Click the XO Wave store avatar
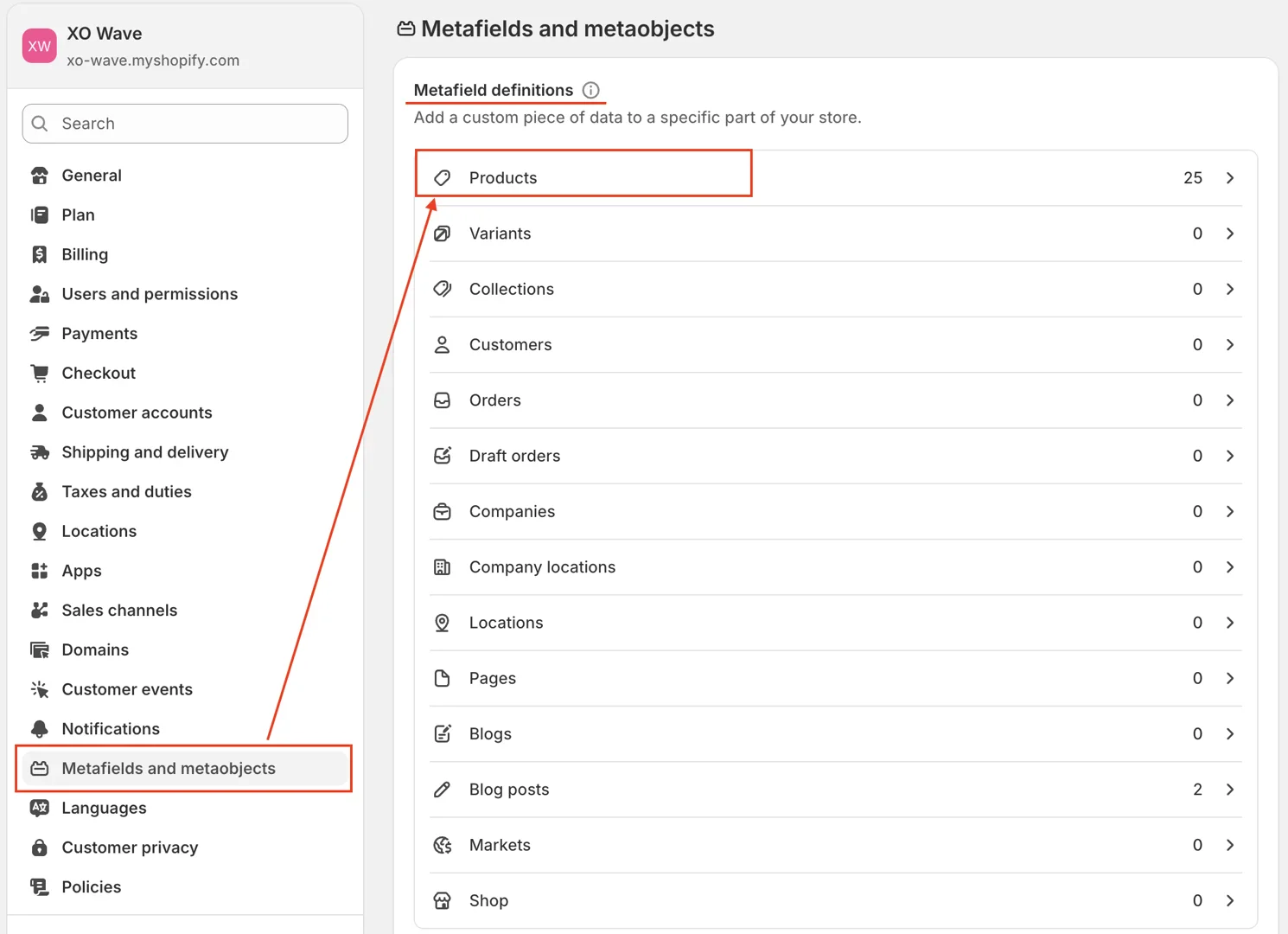The height and width of the screenshot is (934, 1288). 40,47
